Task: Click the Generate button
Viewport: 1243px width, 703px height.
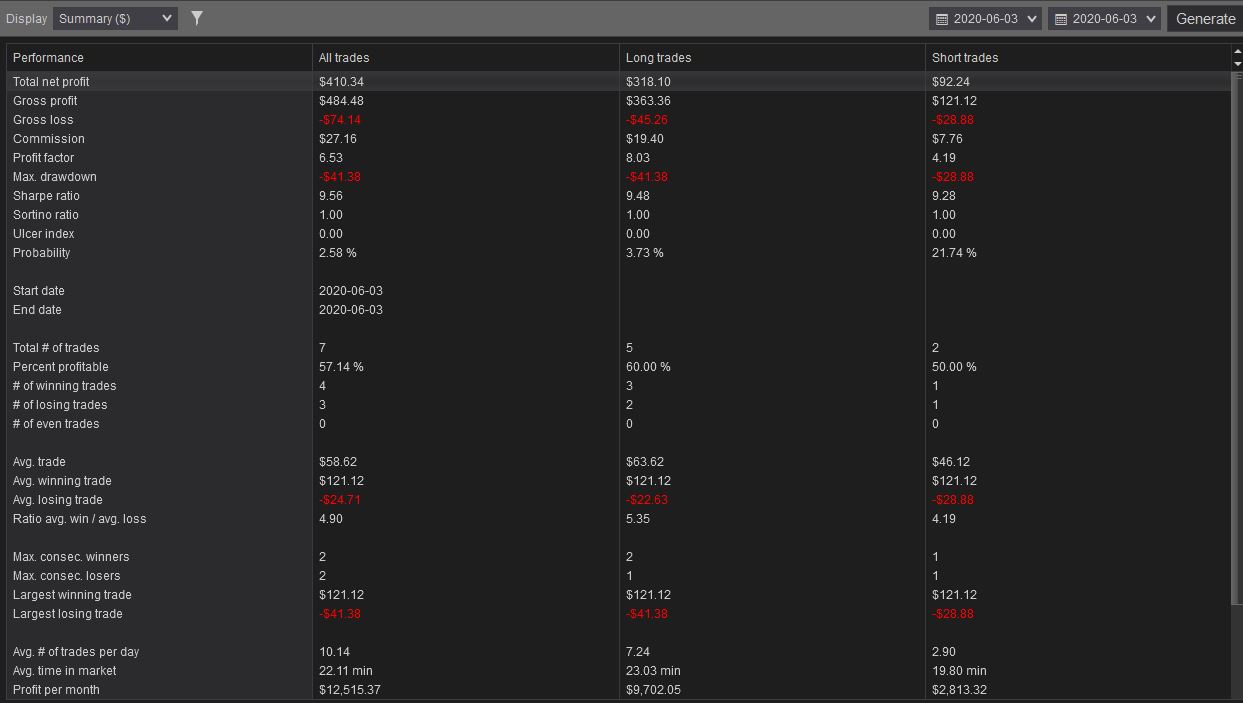Action: pyautogui.click(x=1205, y=18)
